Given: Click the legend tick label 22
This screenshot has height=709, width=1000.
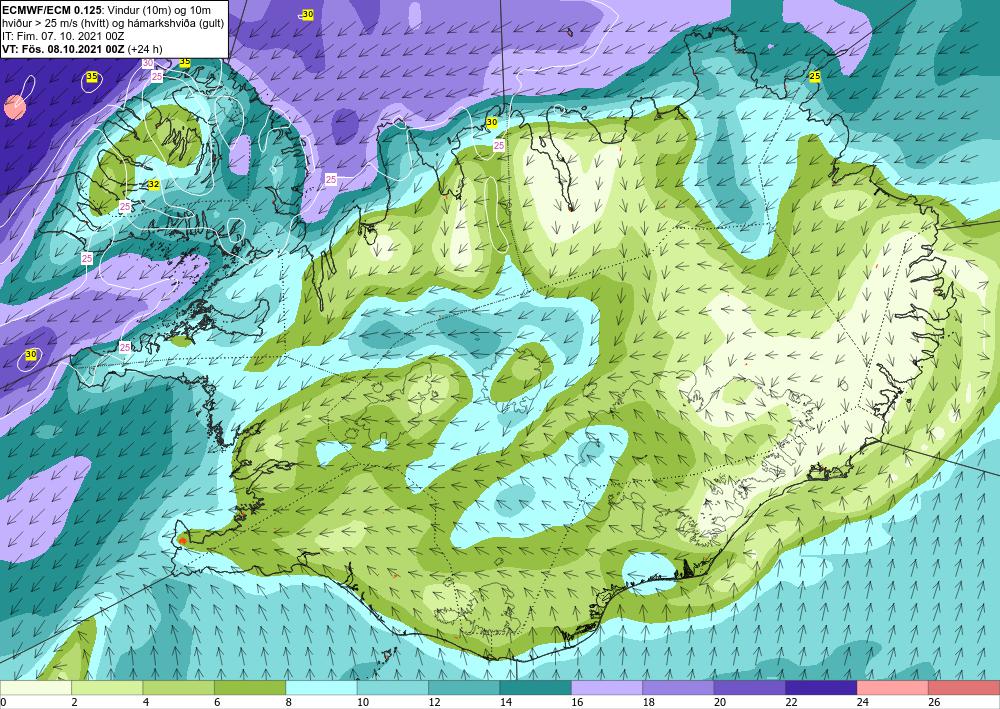Looking at the screenshot, I should coord(791,702).
